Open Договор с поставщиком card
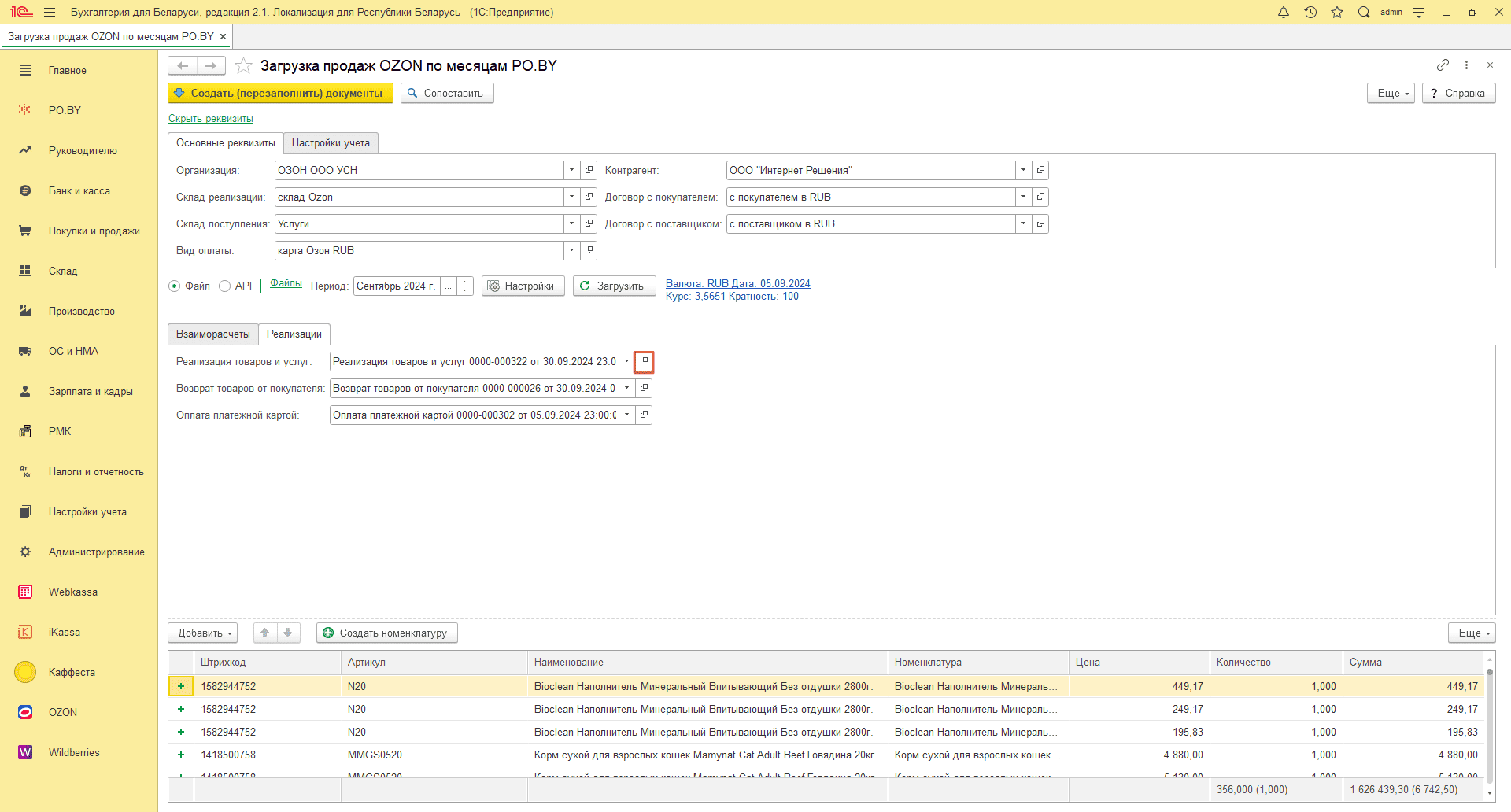The width and height of the screenshot is (1511, 812). coord(1040,223)
